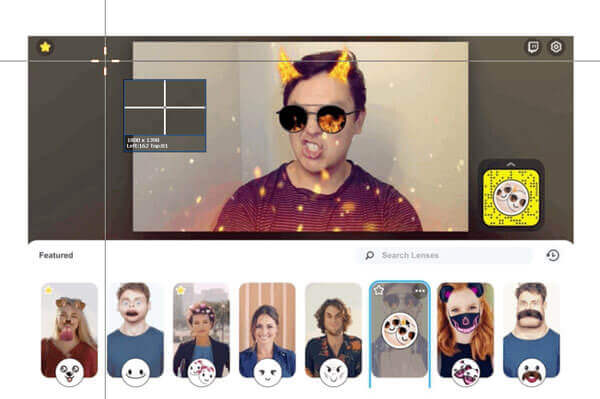Open the favorites star in top-left corner

pyautogui.click(x=45, y=47)
